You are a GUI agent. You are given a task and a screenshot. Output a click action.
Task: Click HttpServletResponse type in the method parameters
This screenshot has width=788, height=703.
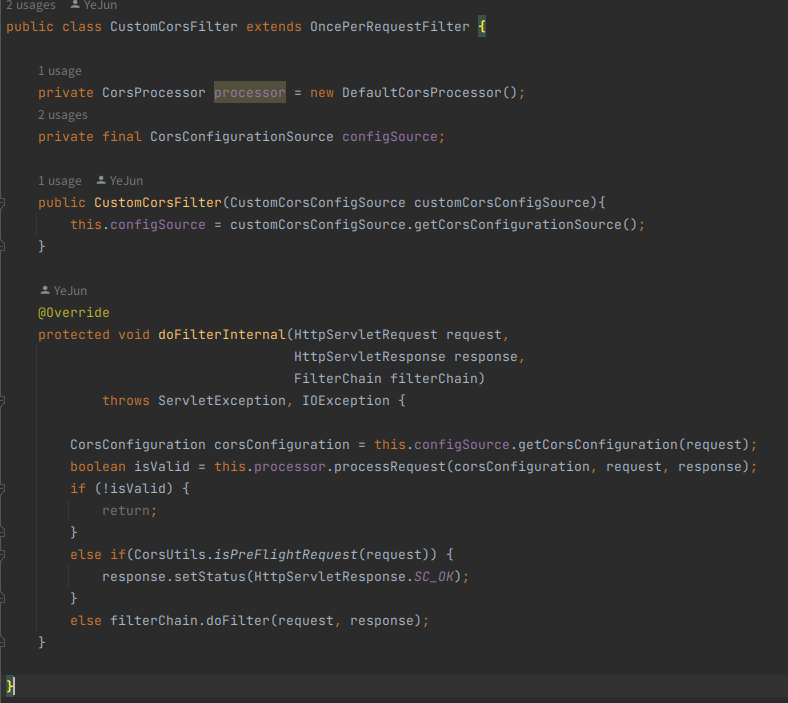(x=369, y=357)
